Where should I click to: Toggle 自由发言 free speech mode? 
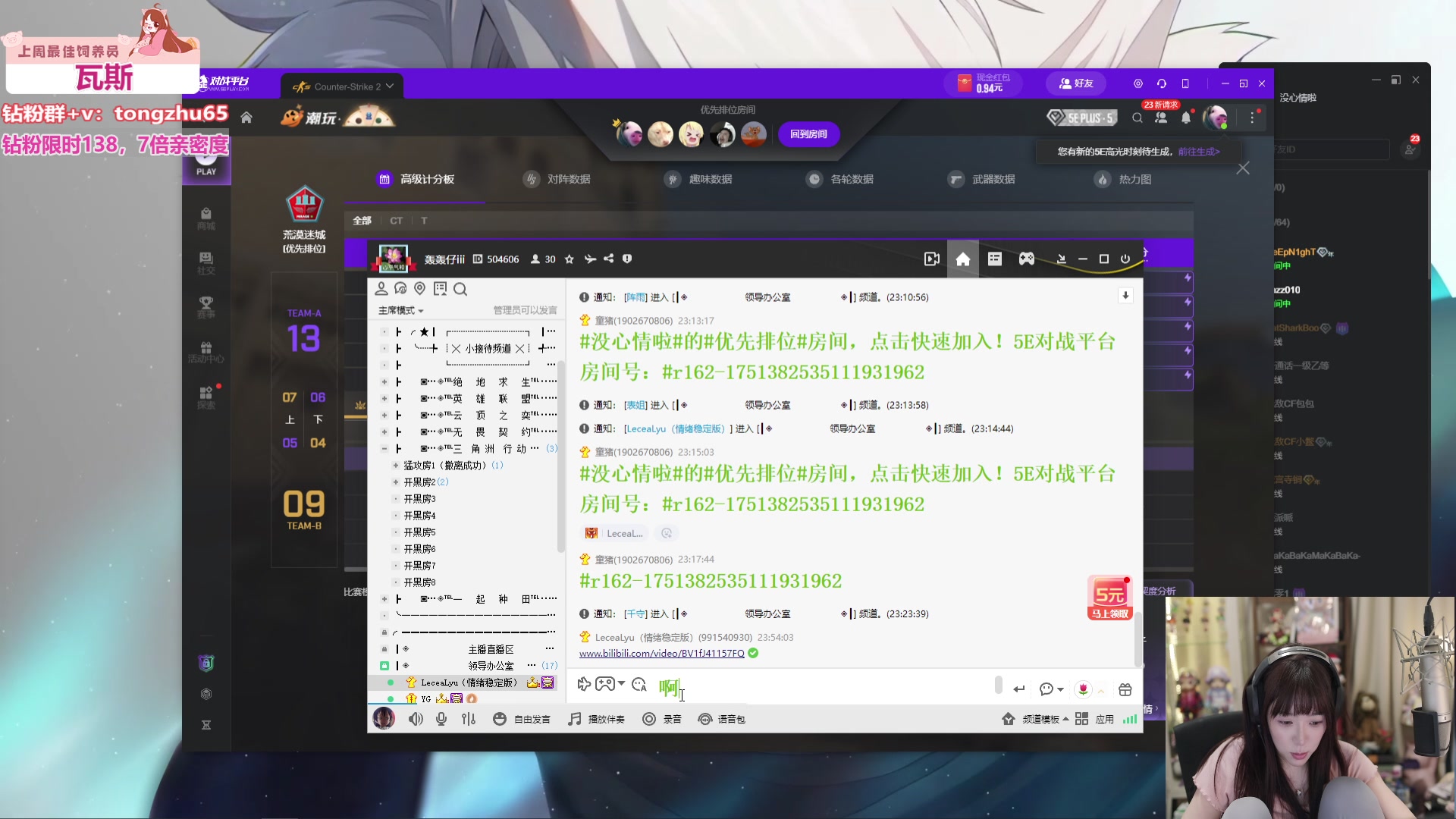coord(522,719)
